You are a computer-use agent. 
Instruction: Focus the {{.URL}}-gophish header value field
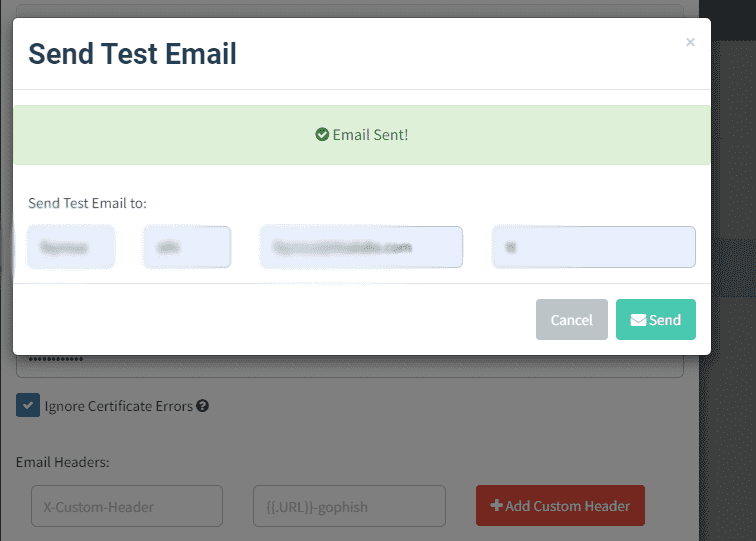[x=349, y=506]
